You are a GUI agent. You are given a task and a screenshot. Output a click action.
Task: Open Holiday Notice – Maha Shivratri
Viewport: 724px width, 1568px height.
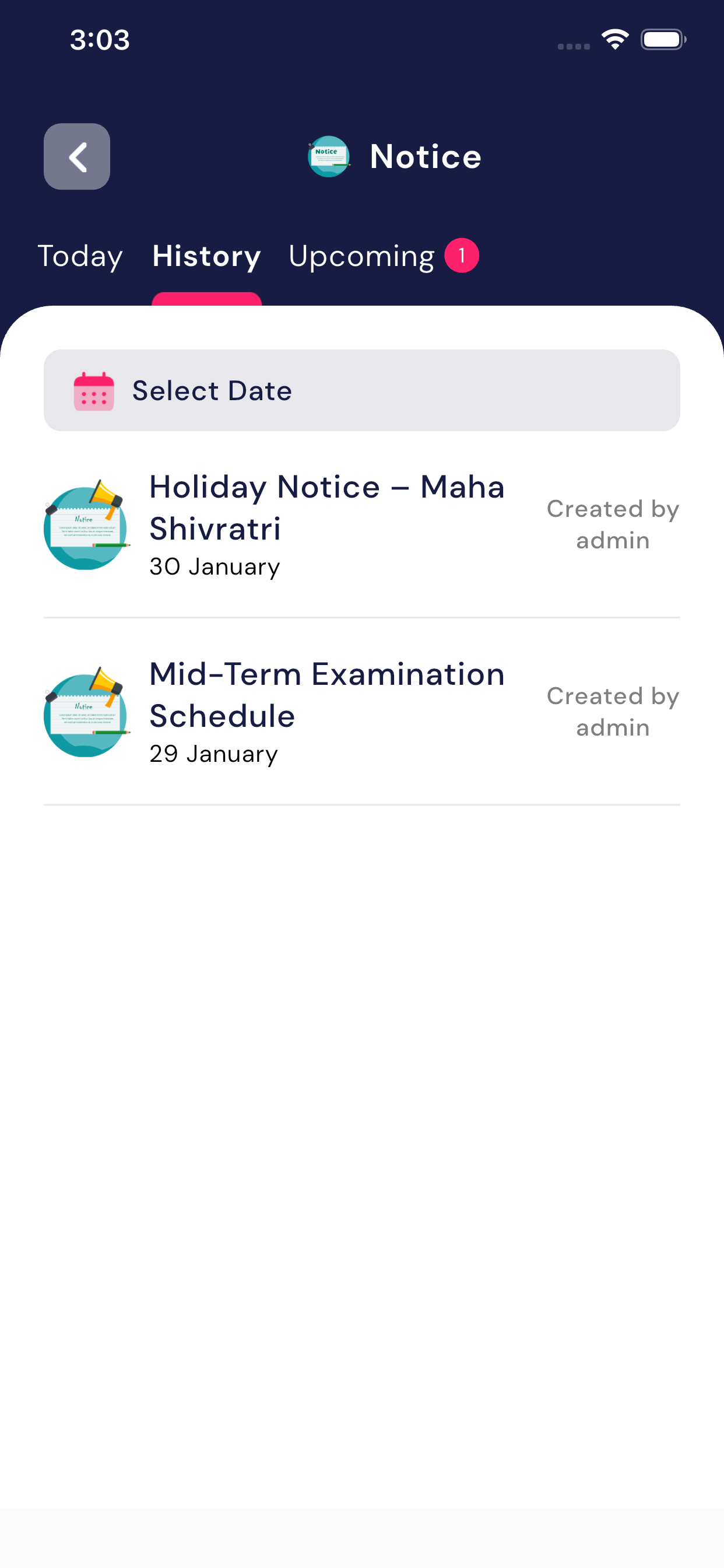(328, 507)
